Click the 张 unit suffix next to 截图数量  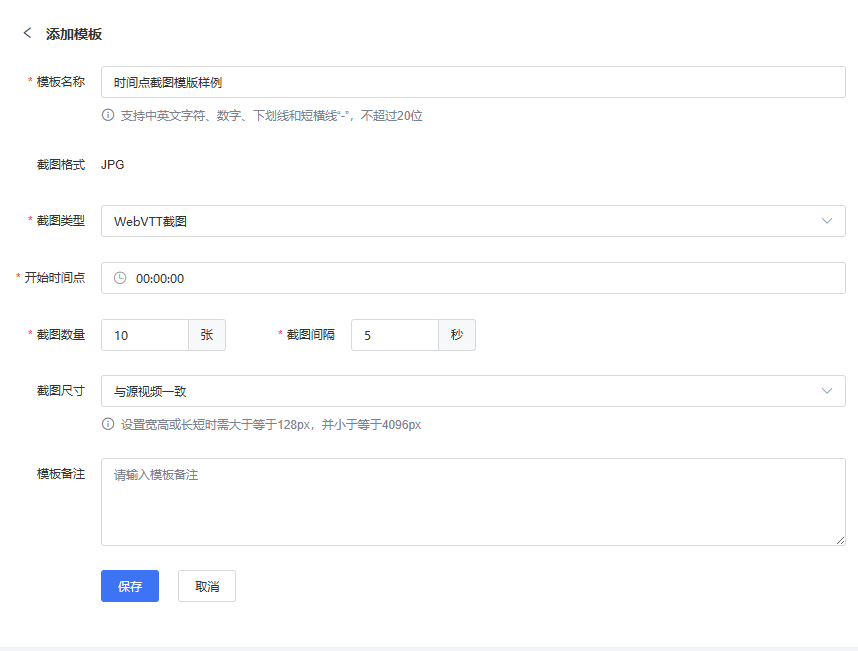point(207,335)
